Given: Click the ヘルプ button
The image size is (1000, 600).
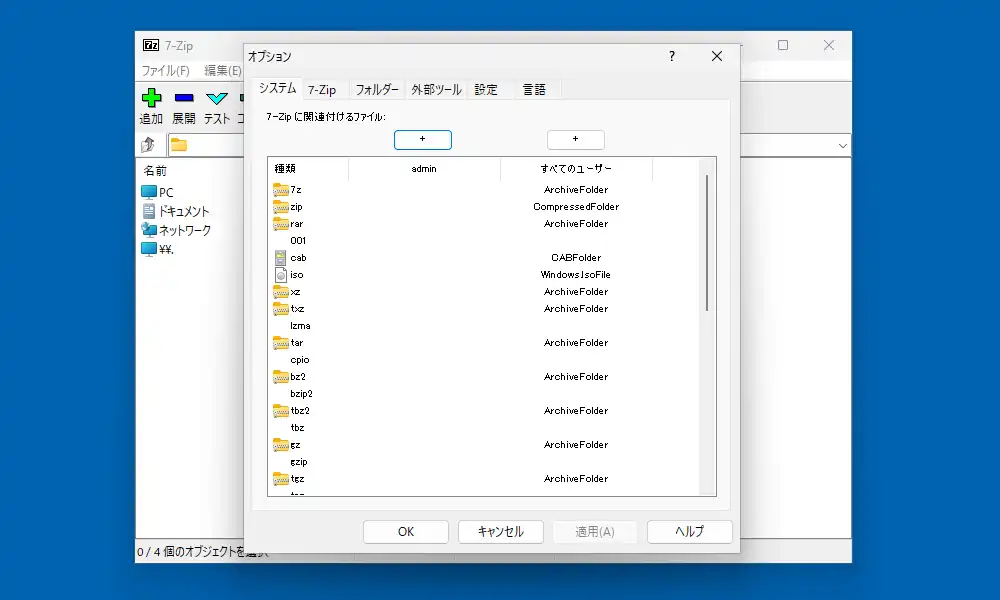Looking at the screenshot, I should (689, 532).
